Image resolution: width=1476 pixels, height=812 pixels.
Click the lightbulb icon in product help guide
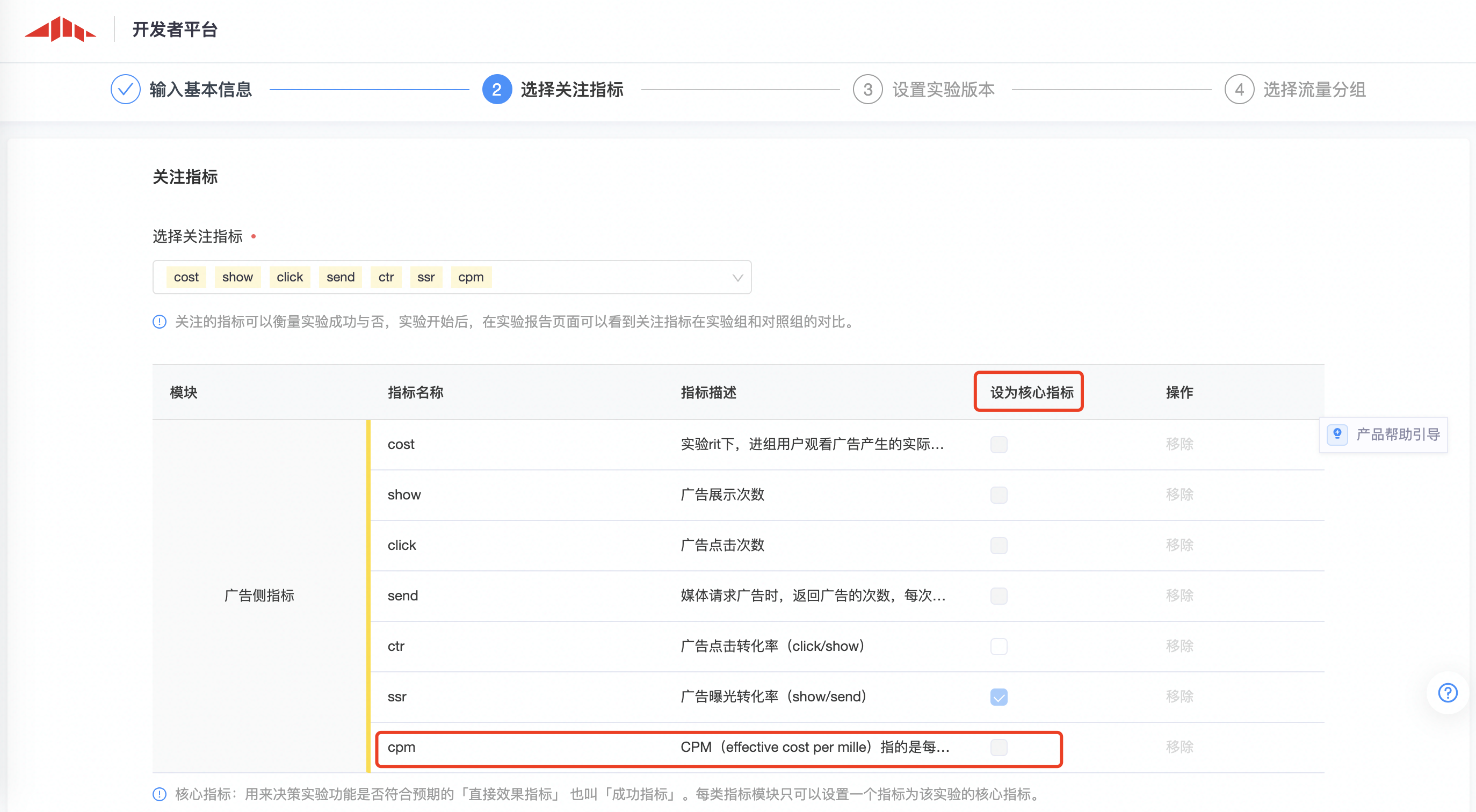(x=1337, y=434)
